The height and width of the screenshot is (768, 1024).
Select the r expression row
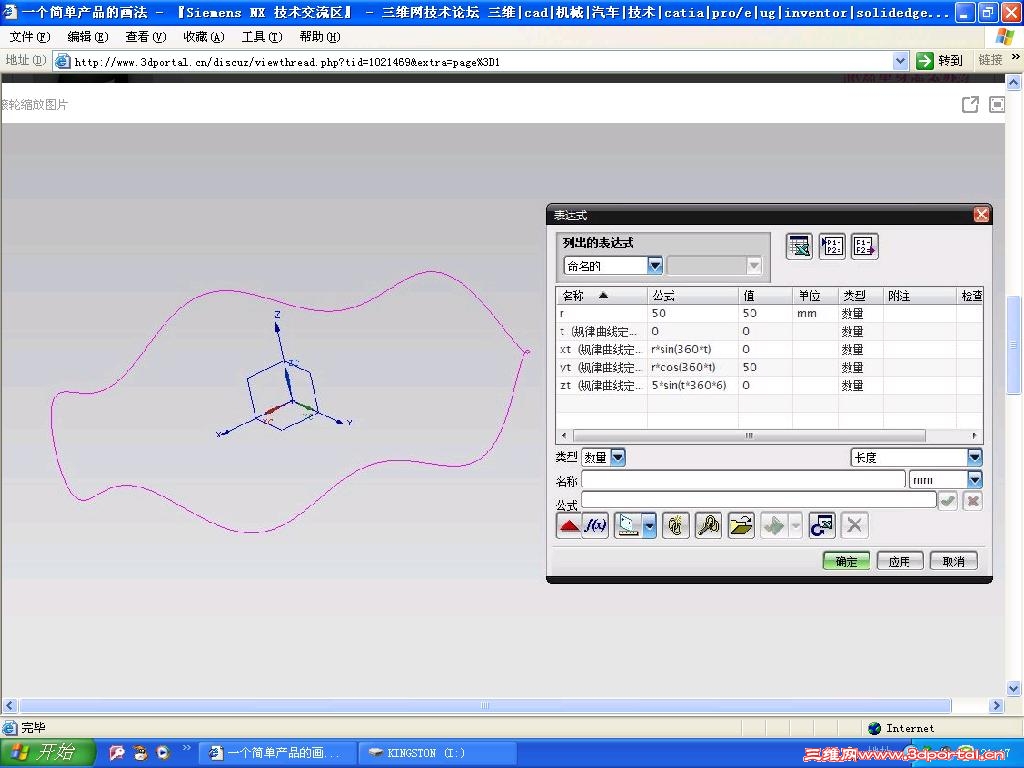pos(769,313)
